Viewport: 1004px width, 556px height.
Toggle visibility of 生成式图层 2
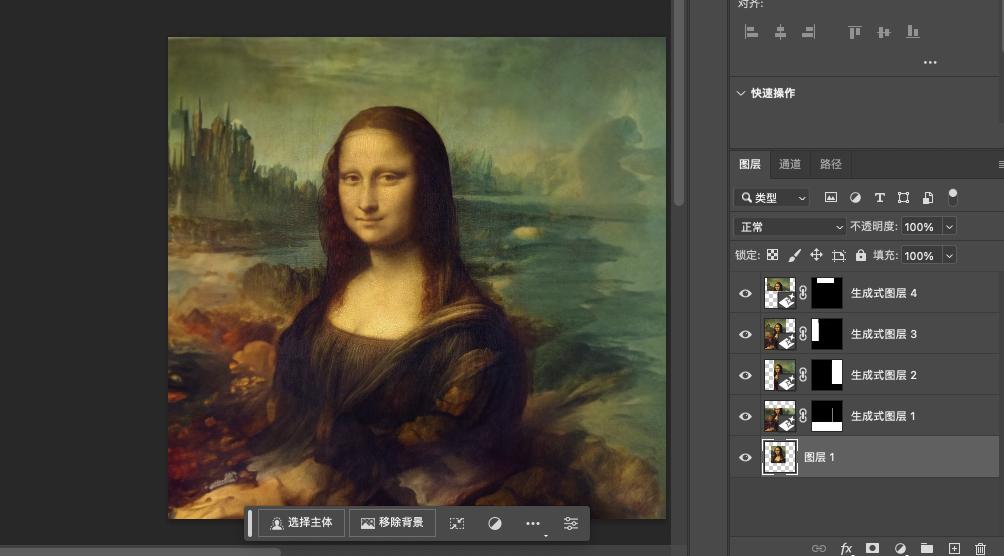point(745,375)
